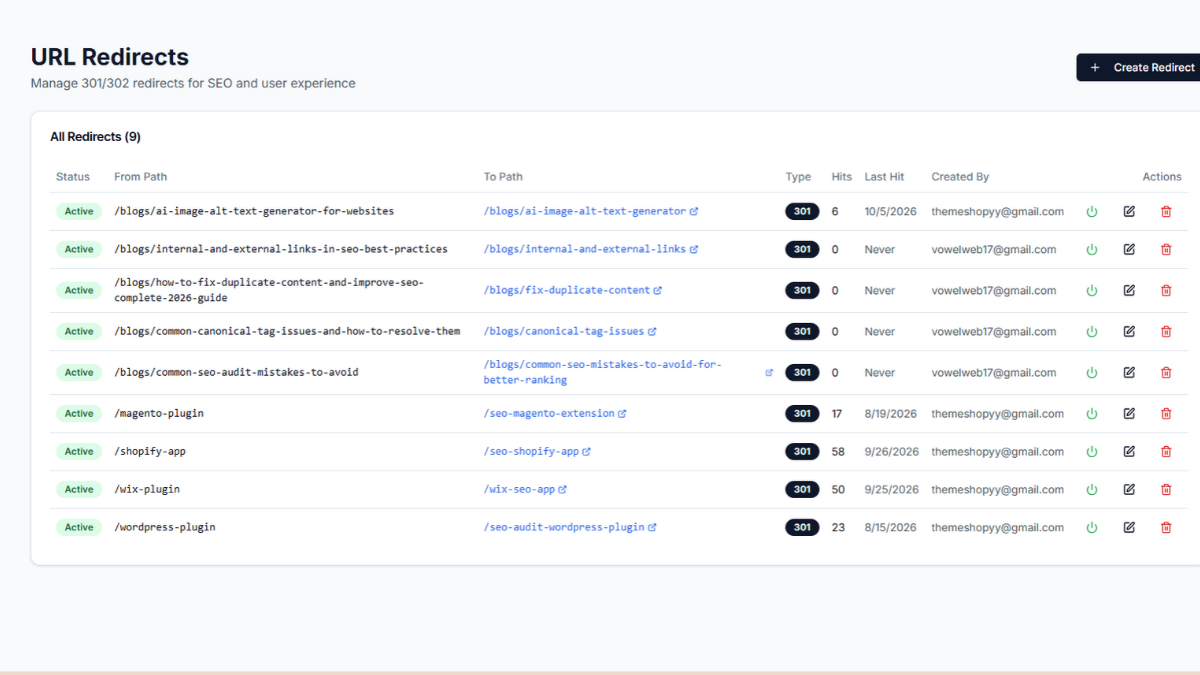Screen dimensions: 1200x675
Task: Click last hit date 9/26/2026
Action: point(892,451)
